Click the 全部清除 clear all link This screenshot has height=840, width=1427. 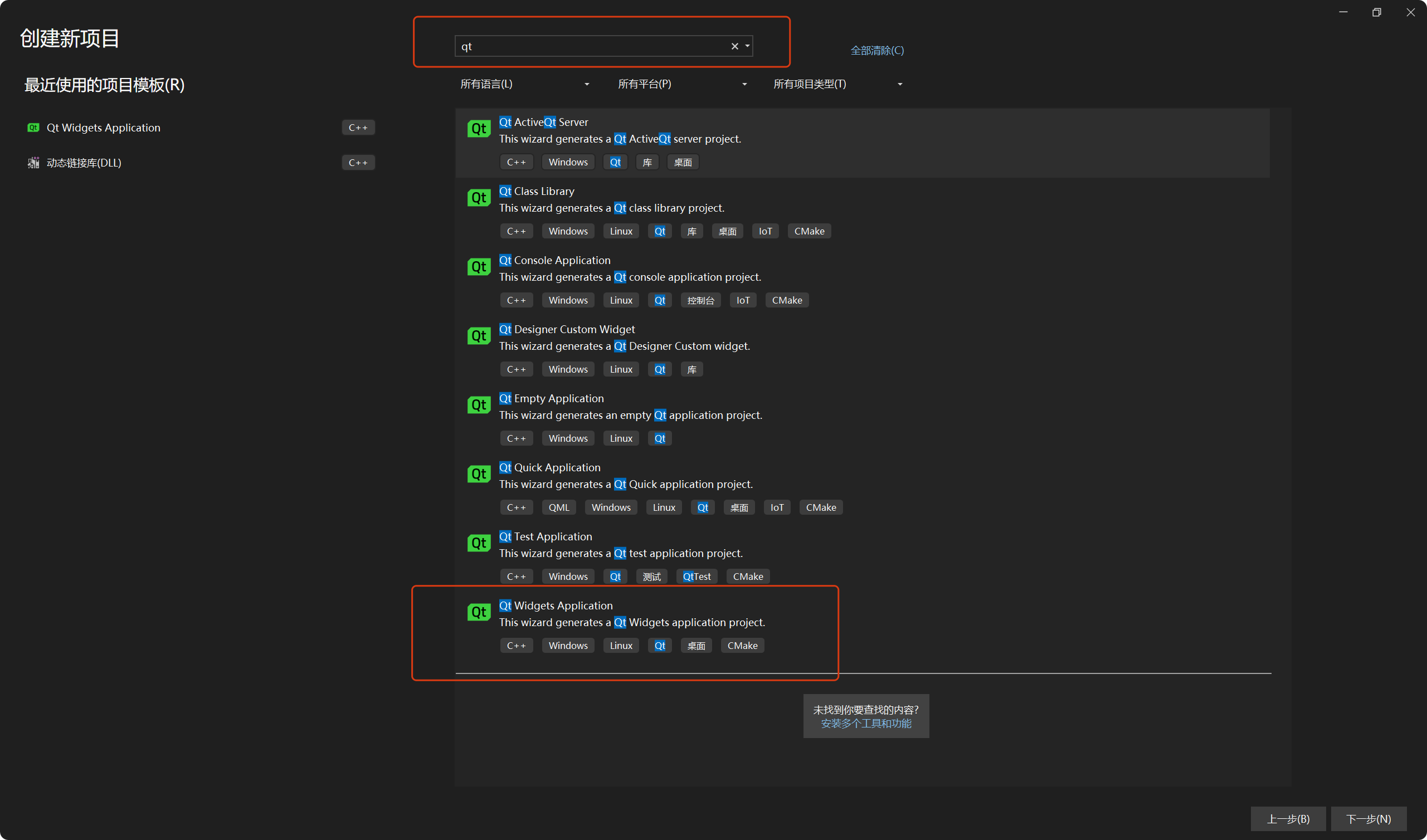876,51
